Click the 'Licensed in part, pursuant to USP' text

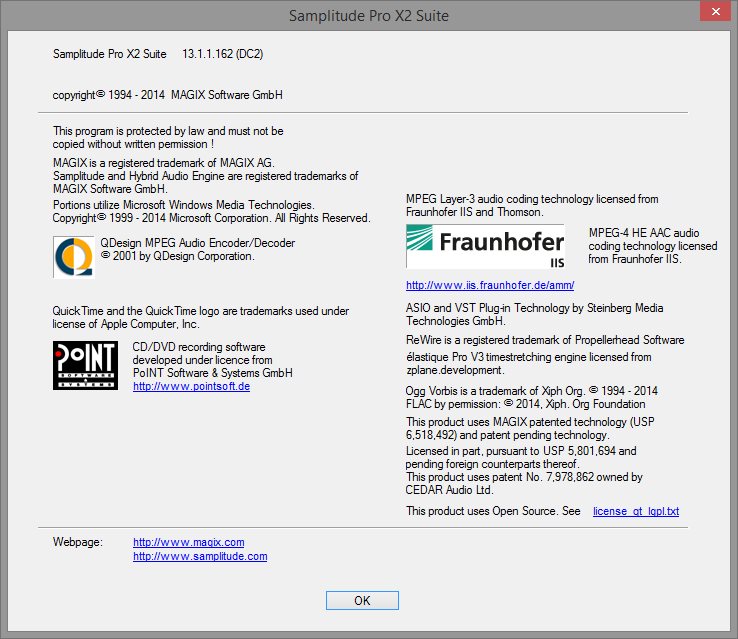click(521, 457)
